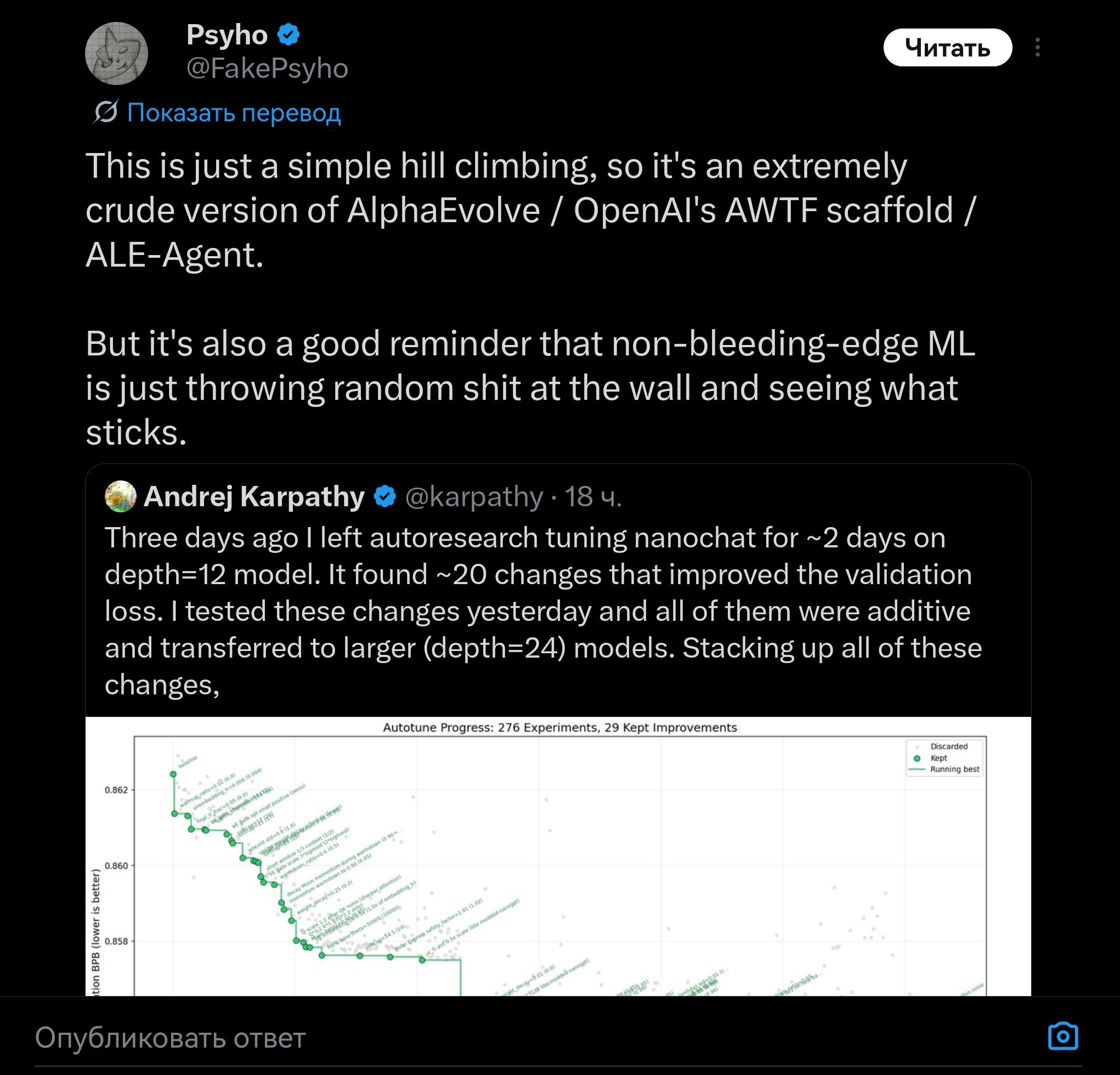
Task: Click the Psyho display name
Action: (x=227, y=35)
